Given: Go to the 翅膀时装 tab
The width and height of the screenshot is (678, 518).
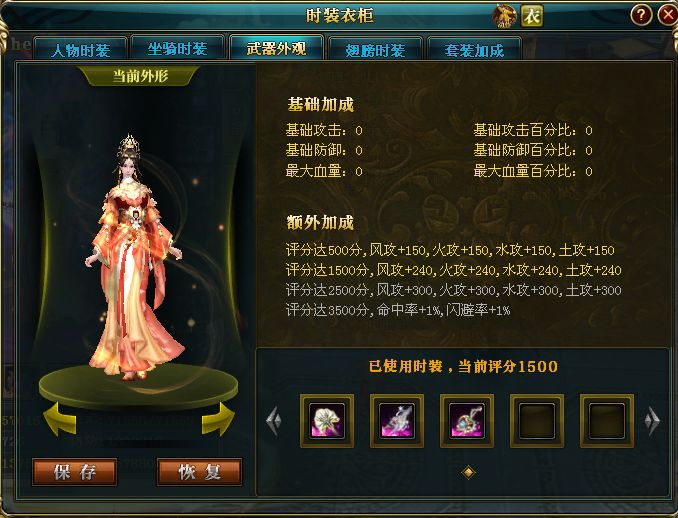Looking at the screenshot, I should point(375,49).
